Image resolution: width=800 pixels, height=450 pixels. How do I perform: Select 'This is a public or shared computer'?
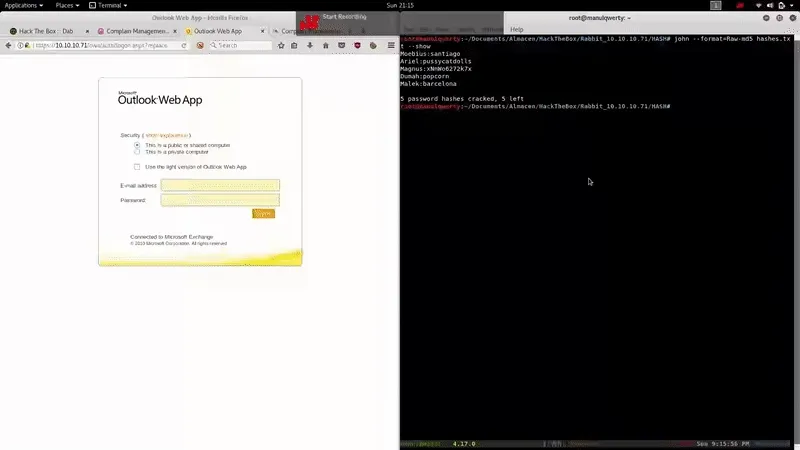137,145
